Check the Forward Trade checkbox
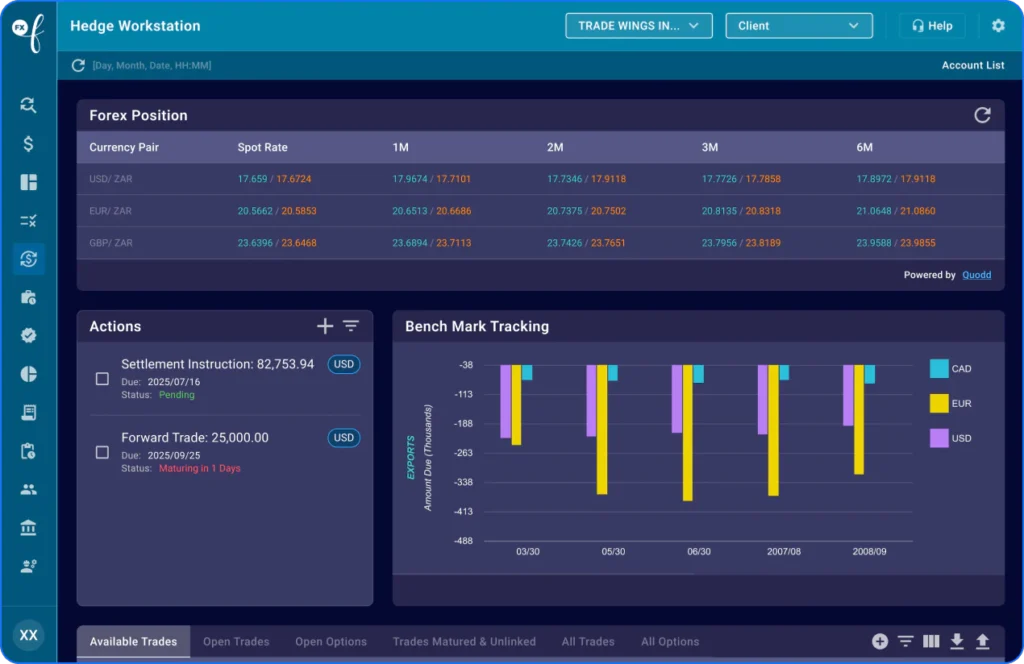The width and height of the screenshot is (1024, 664). [x=102, y=452]
